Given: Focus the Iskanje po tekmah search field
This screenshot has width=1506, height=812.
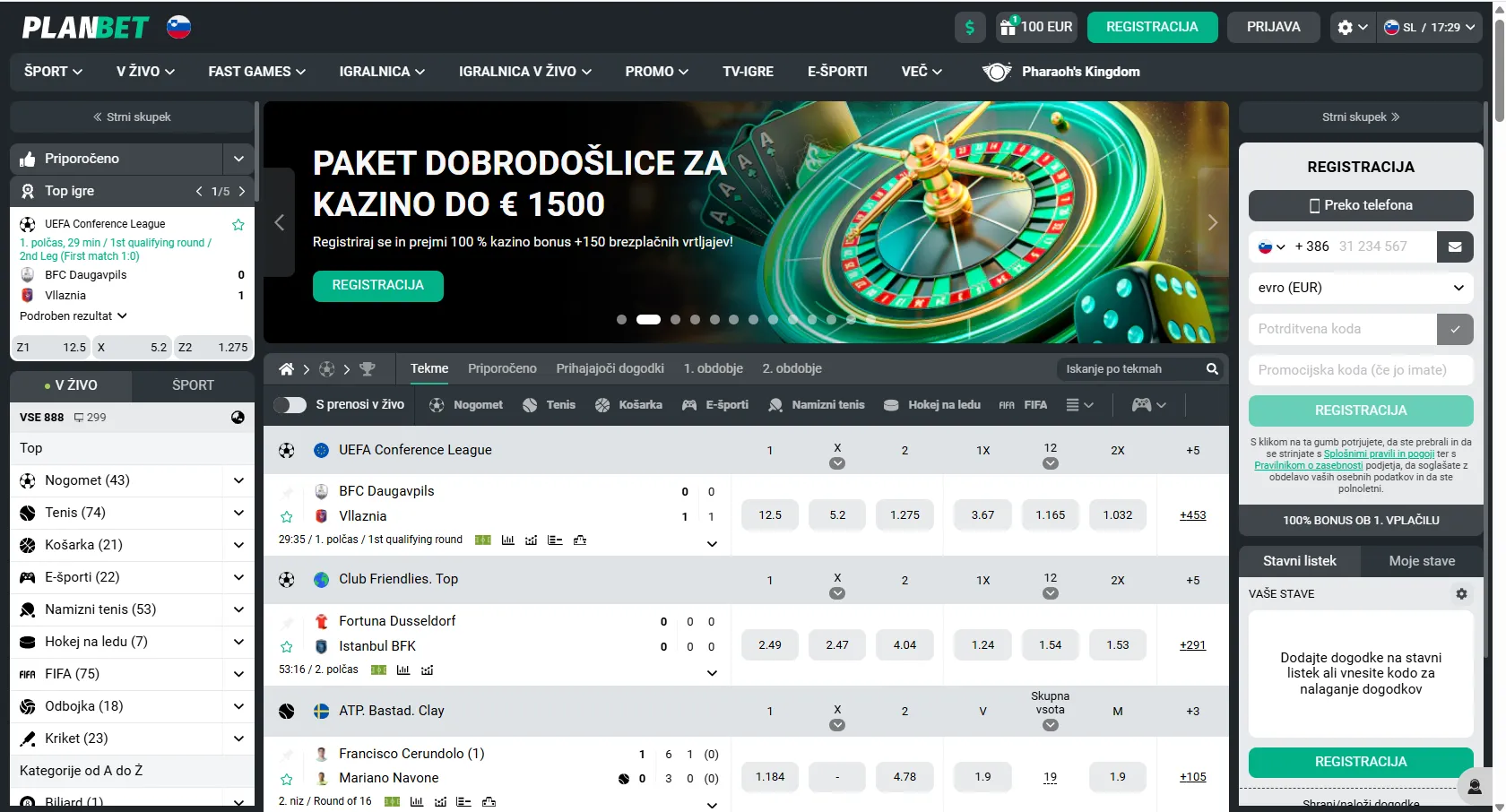Looking at the screenshot, I should (x=1131, y=369).
